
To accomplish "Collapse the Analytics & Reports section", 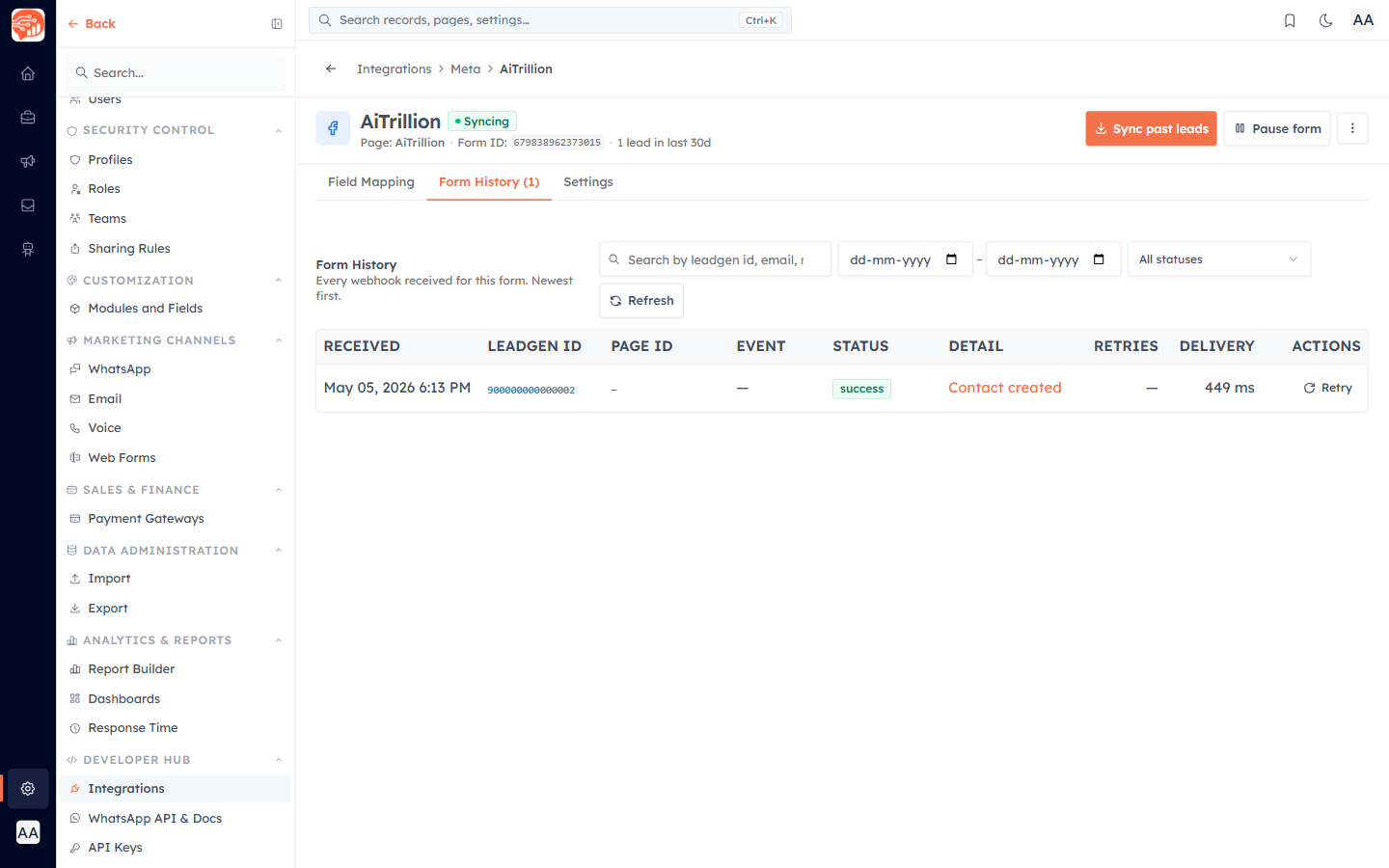I will 279,640.
